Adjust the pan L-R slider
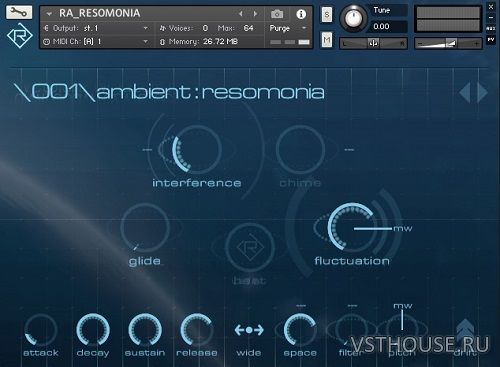The width and height of the screenshot is (500, 367). click(x=373, y=43)
